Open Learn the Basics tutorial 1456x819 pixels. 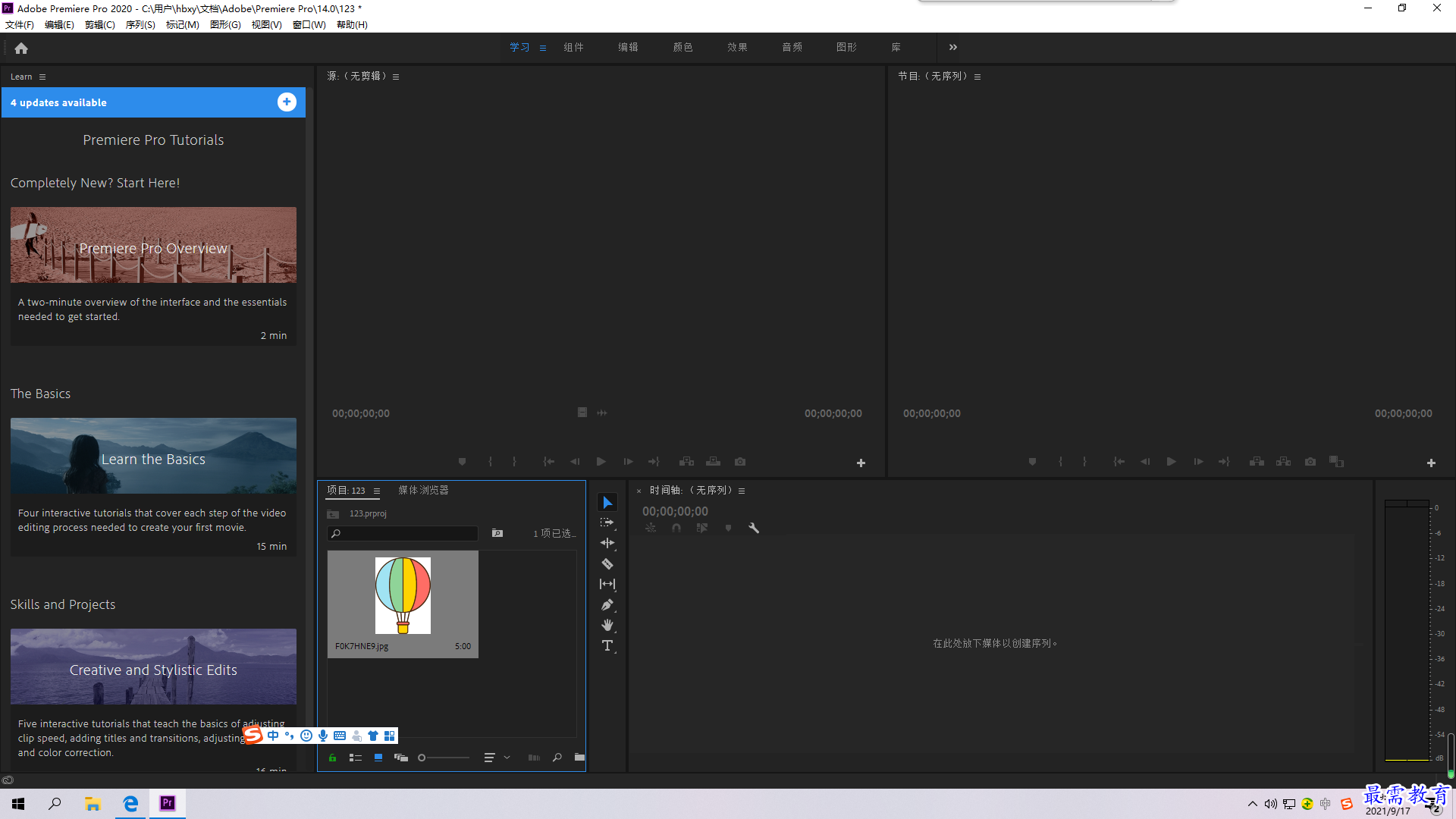click(x=153, y=456)
